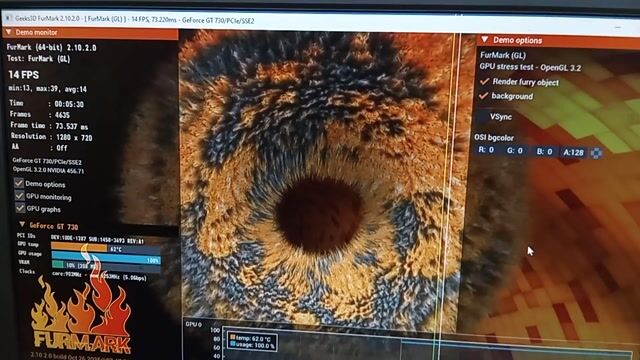Click the AA Off value
The height and width of the screenshot is (360, 640).
[x=62, y=148]
